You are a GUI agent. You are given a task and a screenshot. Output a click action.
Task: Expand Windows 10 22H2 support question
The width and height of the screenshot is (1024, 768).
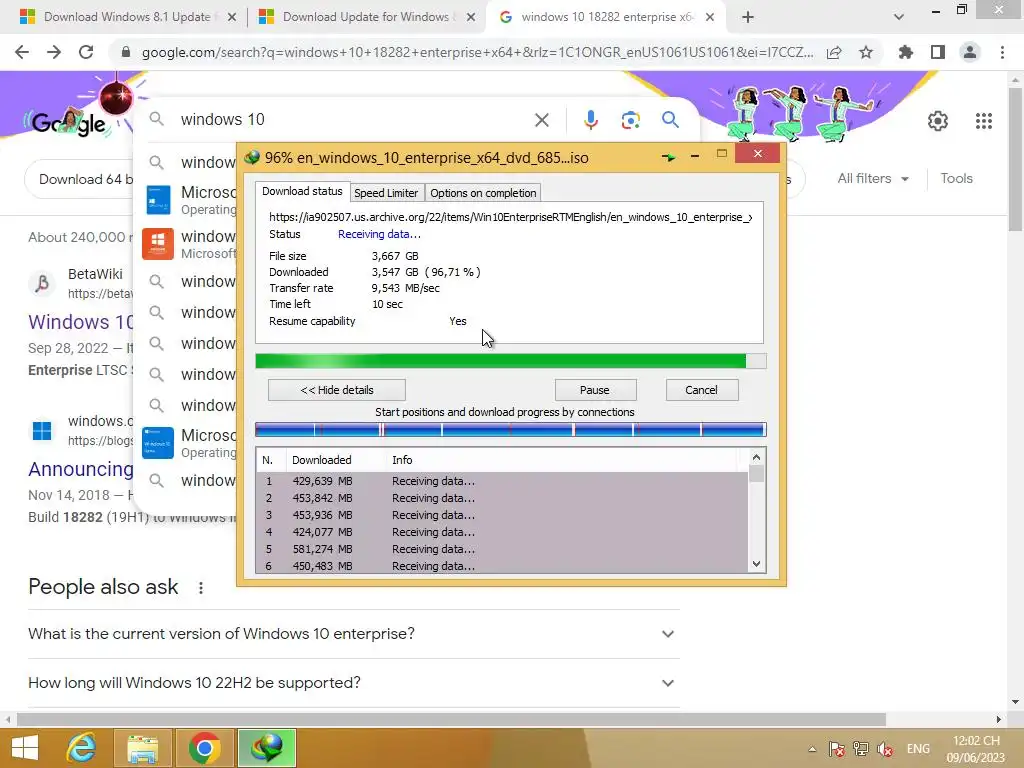[x=351, y=682]
